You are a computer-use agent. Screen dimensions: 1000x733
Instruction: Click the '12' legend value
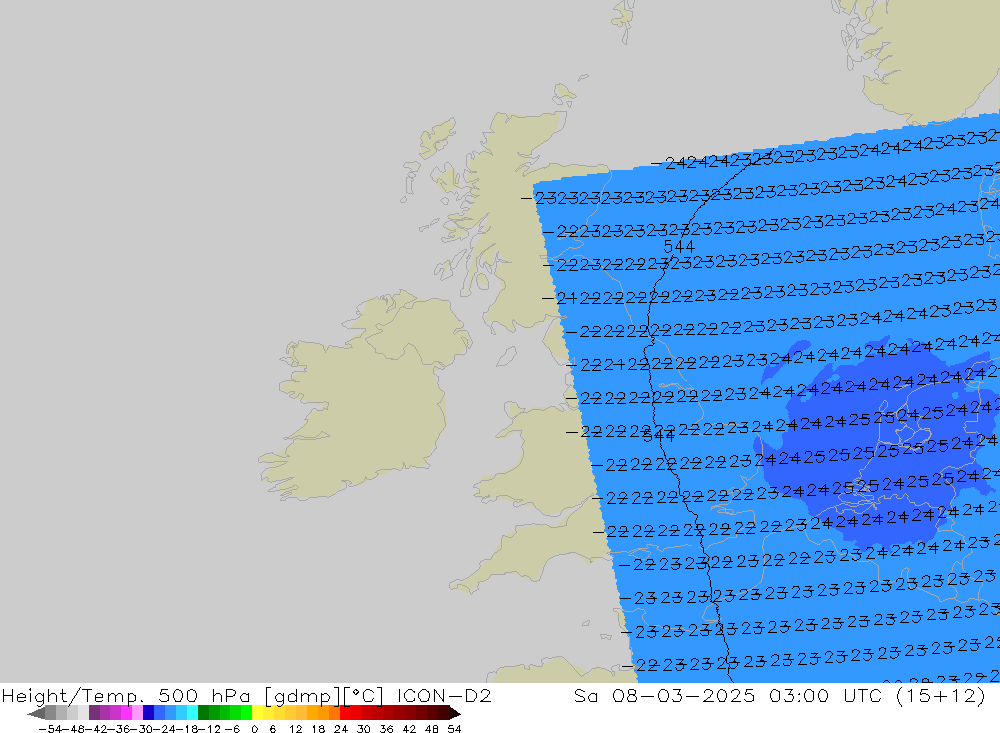(295, 729)
